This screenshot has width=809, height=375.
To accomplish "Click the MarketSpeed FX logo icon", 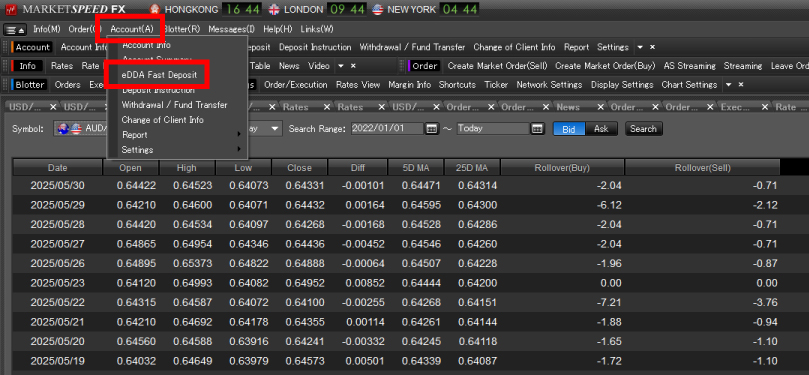I will pos(11,9).
